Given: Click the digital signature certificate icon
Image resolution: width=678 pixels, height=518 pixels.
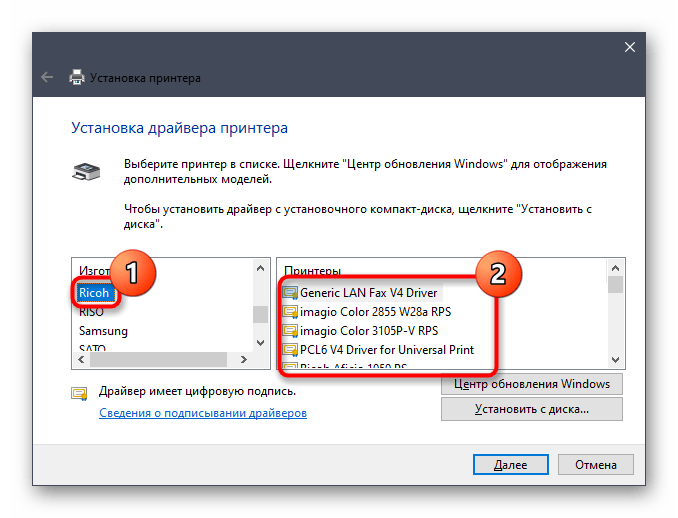Looking at the screenshot, I should (x=79, y=392).
